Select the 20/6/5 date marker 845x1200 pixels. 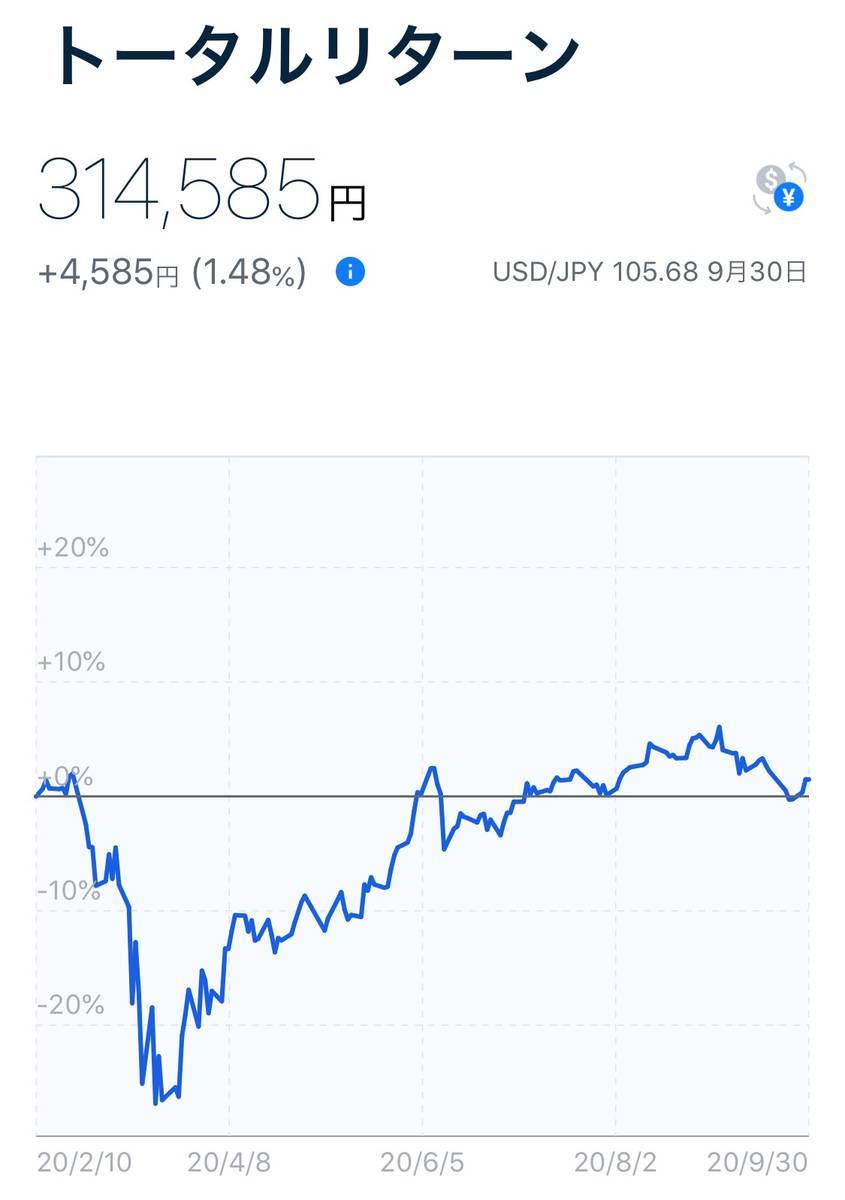coord(422,1162)
